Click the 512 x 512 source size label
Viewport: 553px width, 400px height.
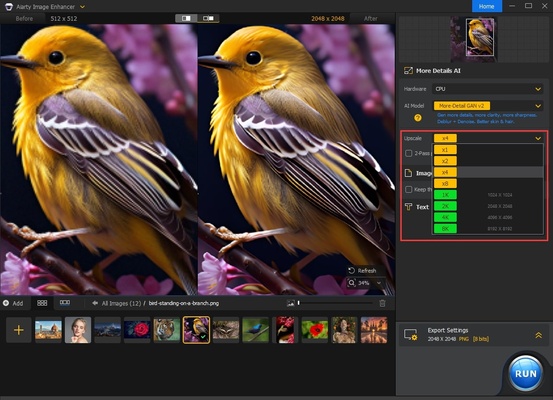[x=64, y=18]
